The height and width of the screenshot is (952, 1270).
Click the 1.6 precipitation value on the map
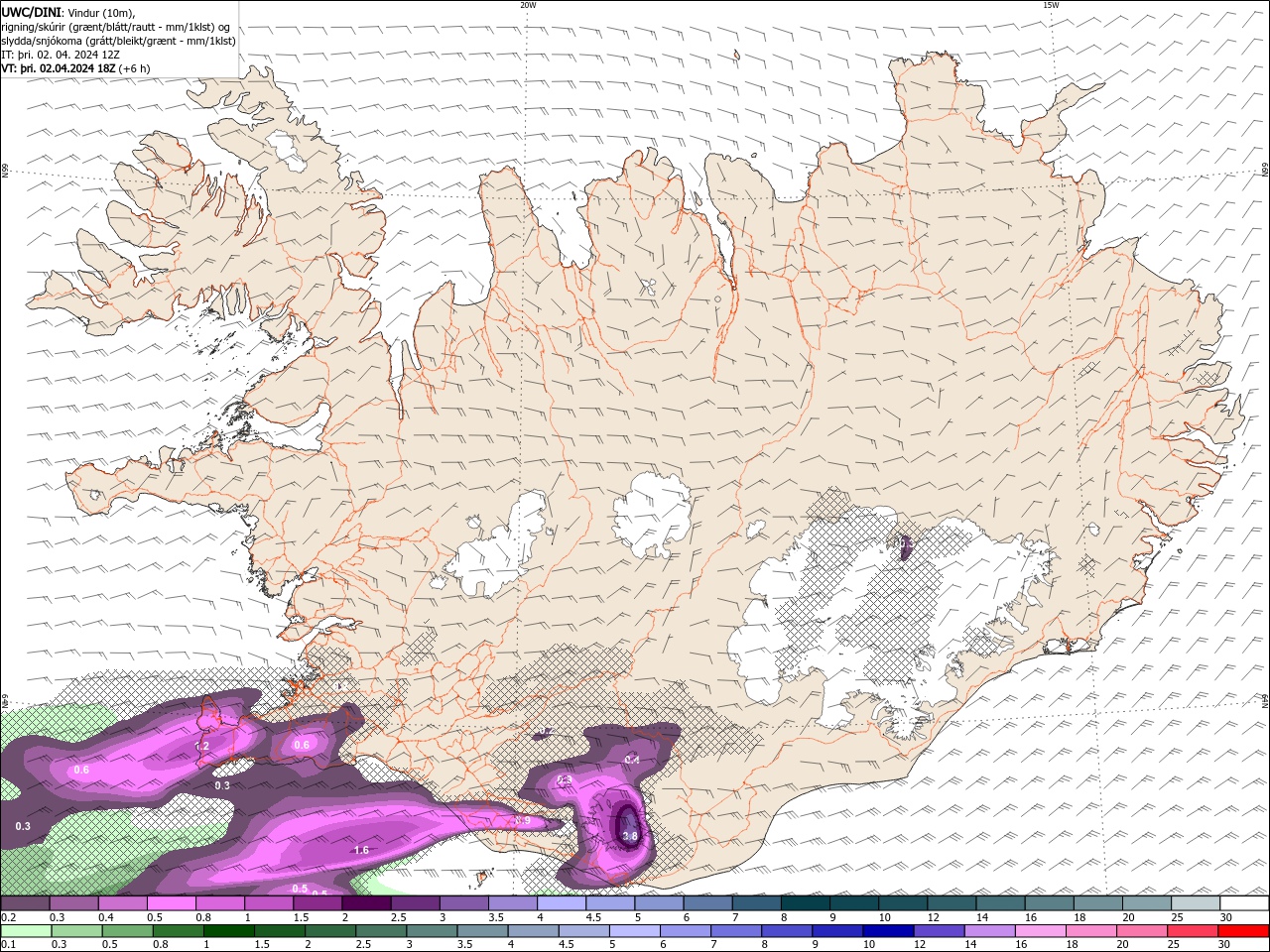(361, 850)
